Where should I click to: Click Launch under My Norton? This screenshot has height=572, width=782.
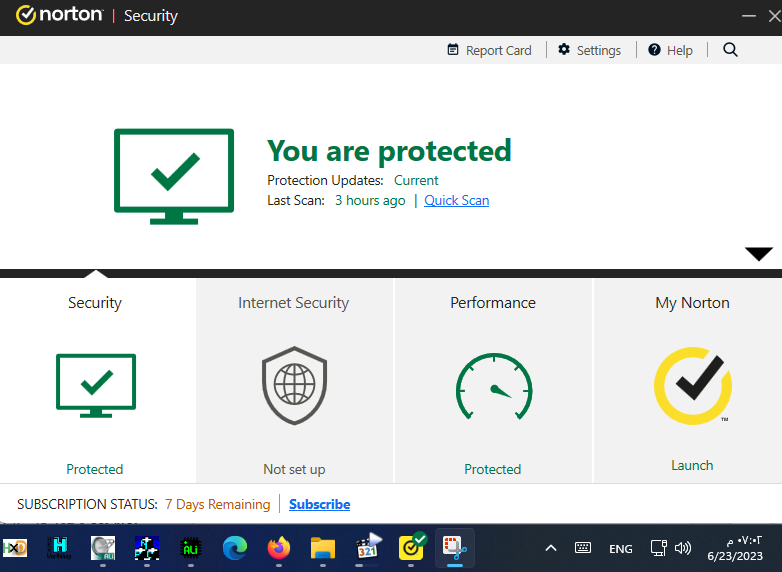tap(692, 465)
